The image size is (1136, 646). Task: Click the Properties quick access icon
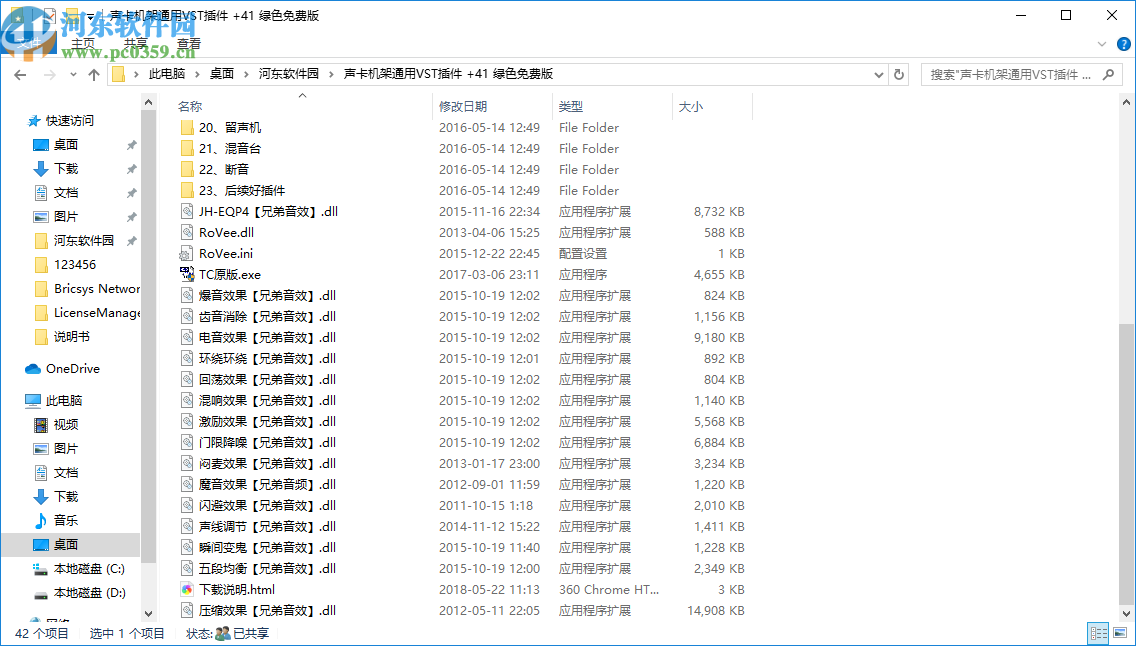click(x=49, y=16)
